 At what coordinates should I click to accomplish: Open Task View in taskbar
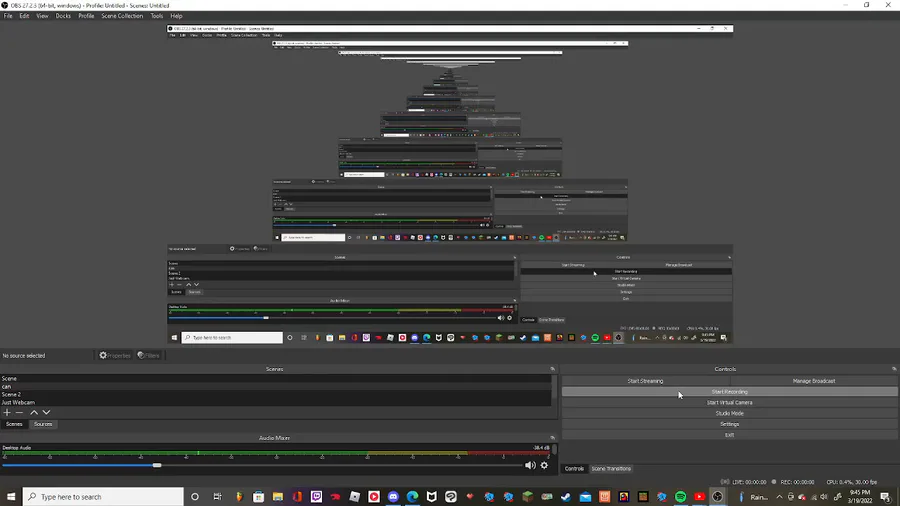217,497
